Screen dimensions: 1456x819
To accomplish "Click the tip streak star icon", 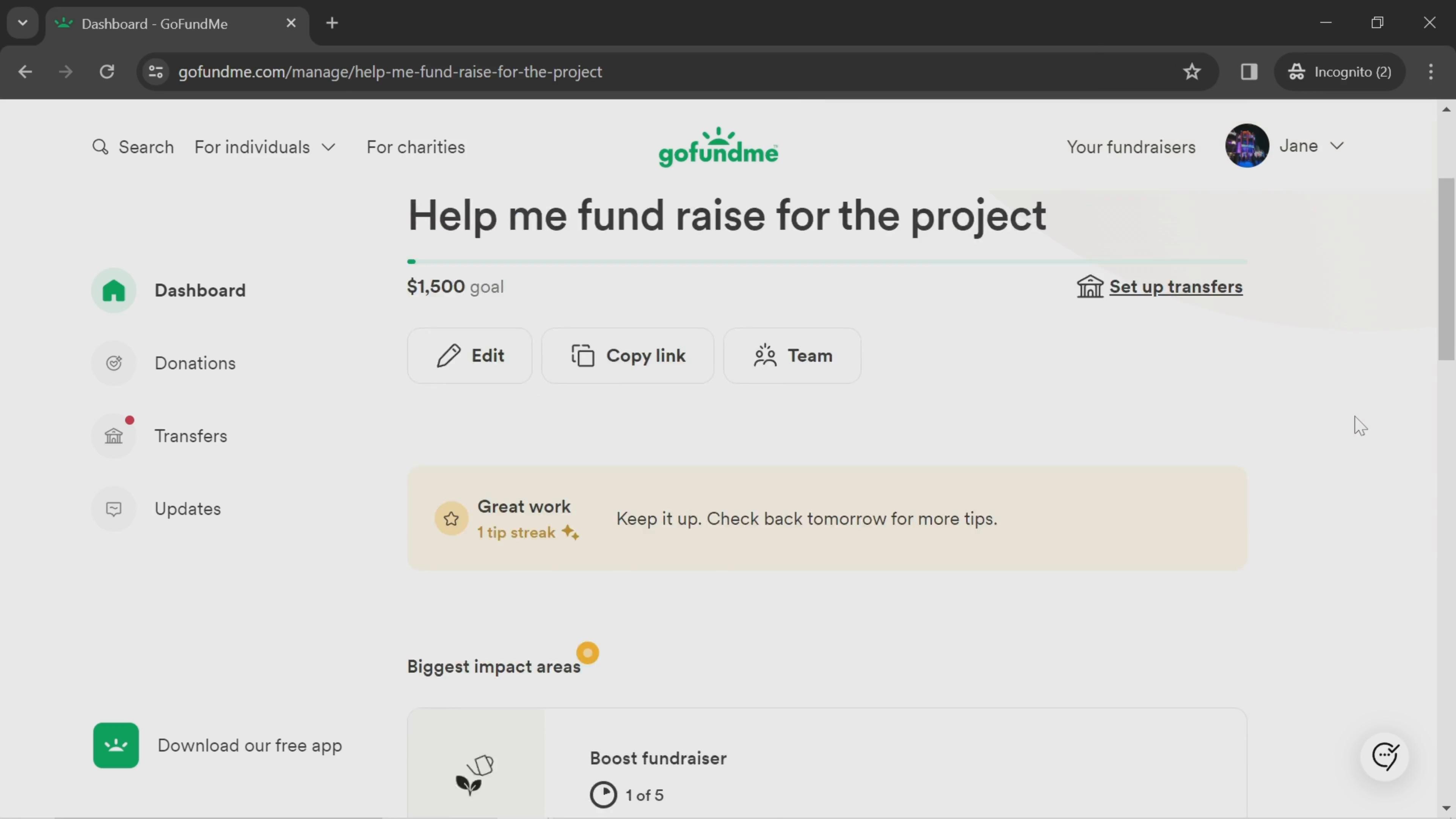I will click(451, 518).
